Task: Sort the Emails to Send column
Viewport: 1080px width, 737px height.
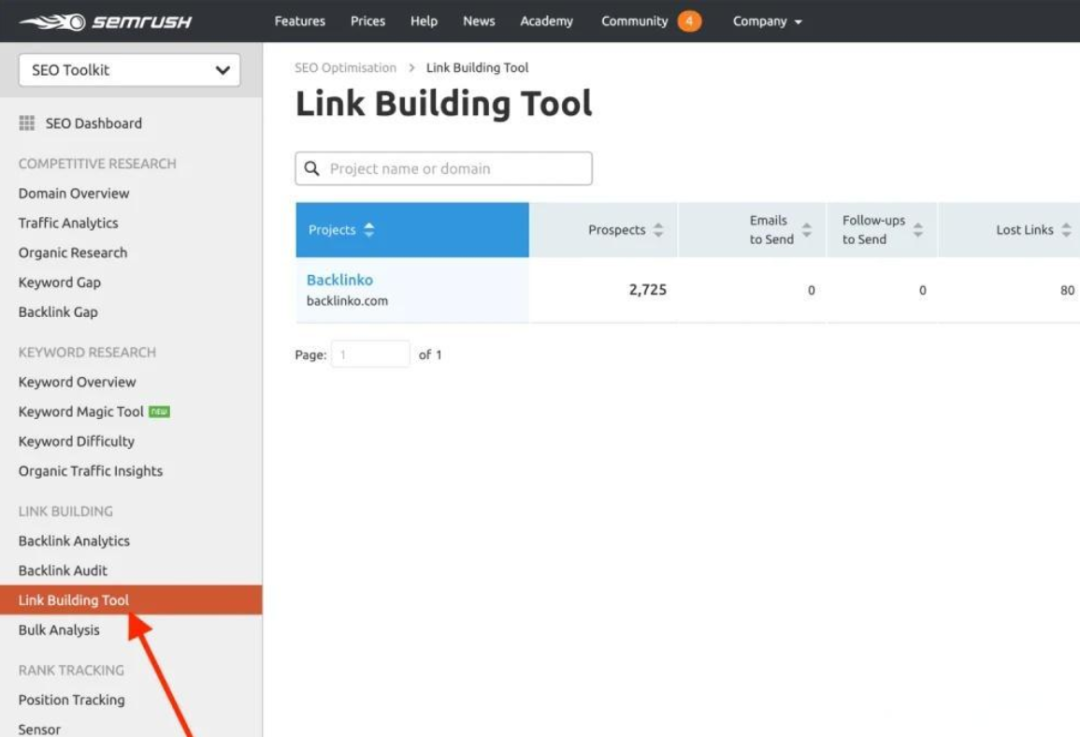Action: [x=807, y=230]
